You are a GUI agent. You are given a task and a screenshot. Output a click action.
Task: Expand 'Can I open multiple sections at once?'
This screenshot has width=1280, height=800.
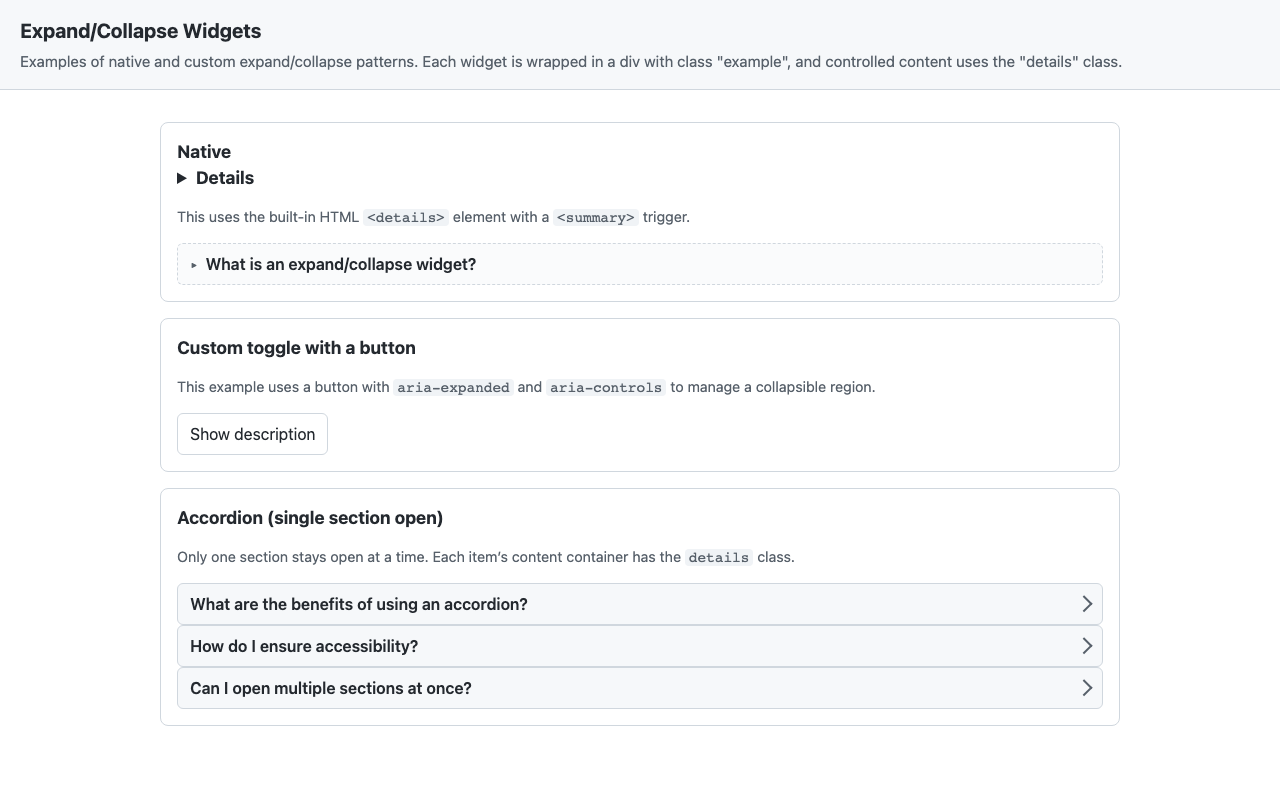click(x=332, y=688)
